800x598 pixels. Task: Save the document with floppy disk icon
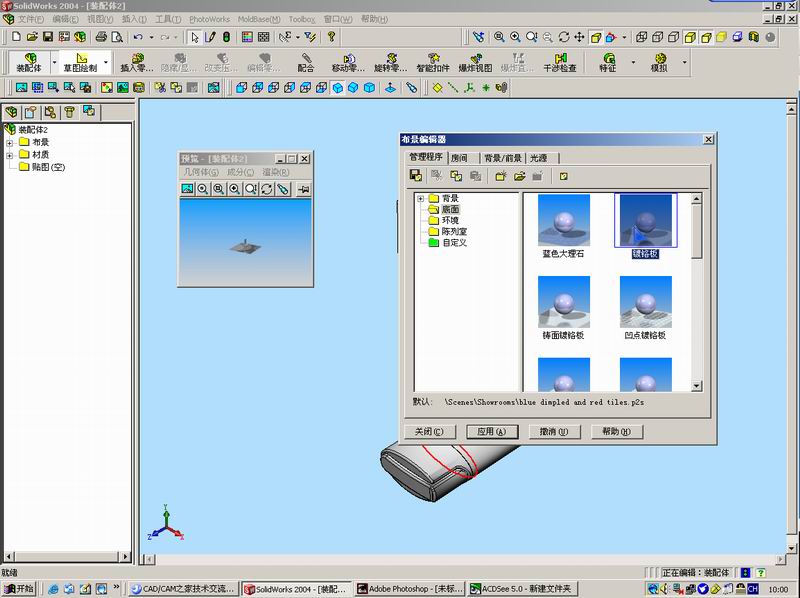(48, 37)
